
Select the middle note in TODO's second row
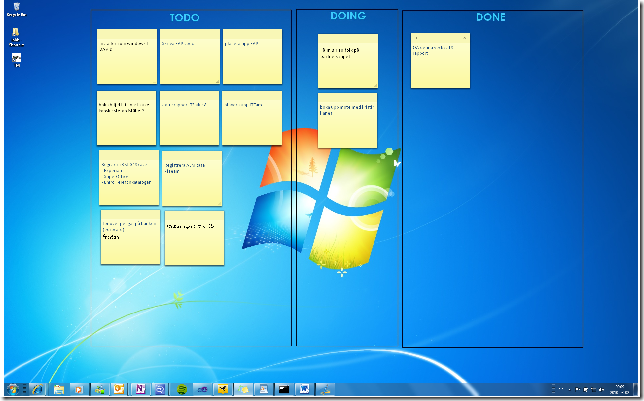189,120
